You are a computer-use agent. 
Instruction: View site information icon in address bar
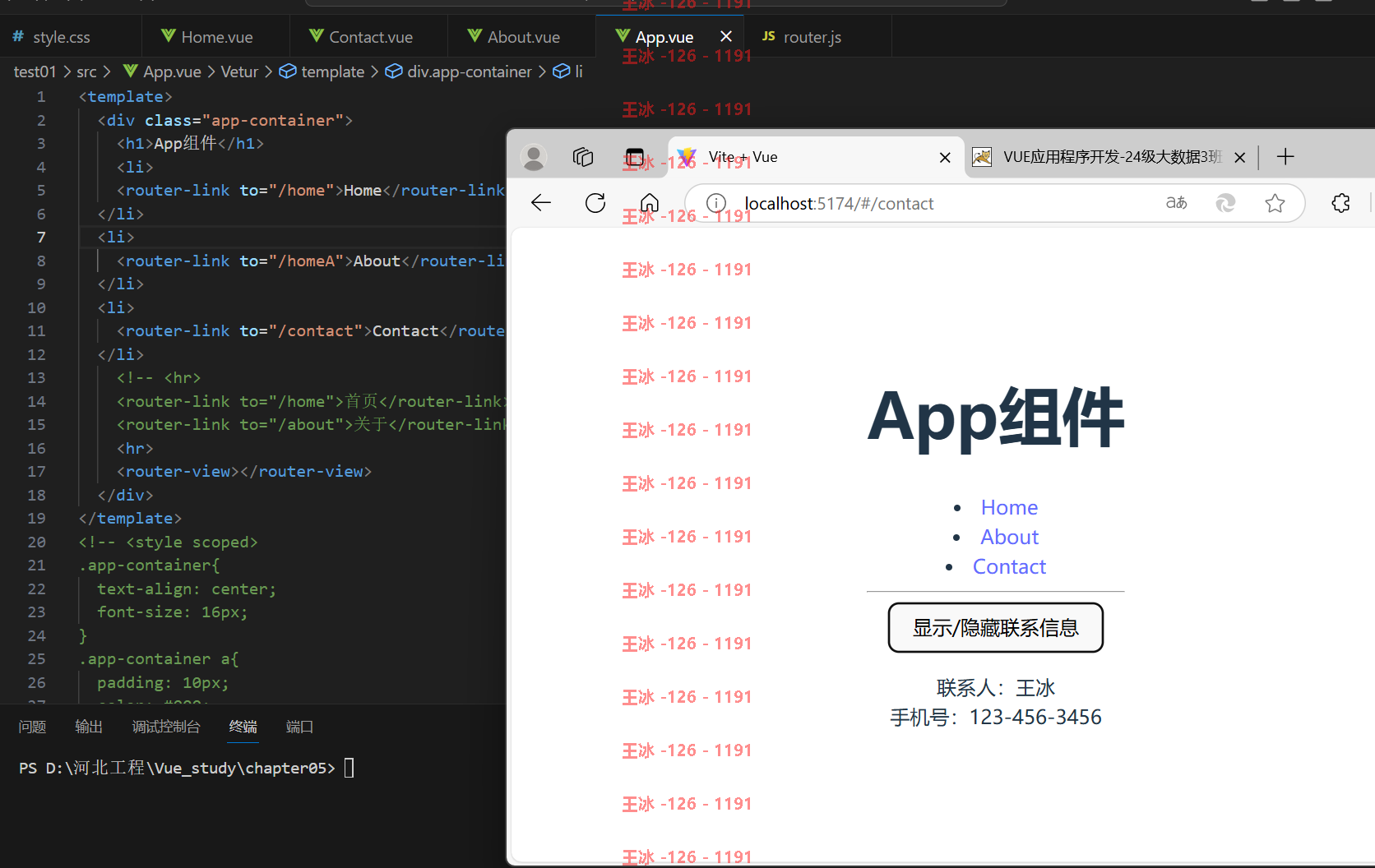[716, 203]
